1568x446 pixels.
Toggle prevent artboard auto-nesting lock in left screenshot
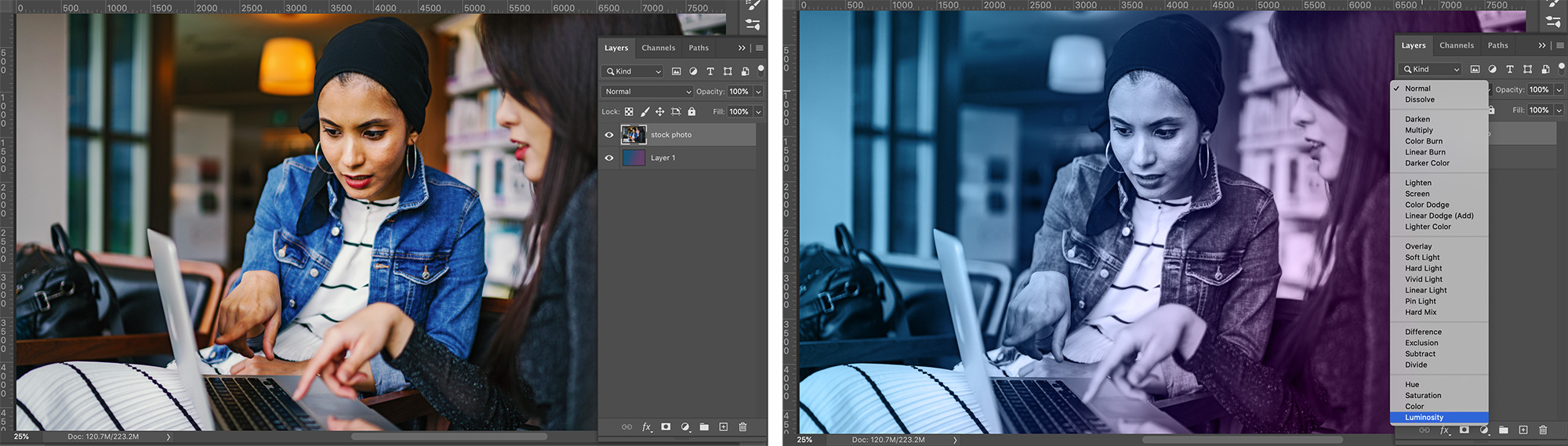(x=676, y=112)
